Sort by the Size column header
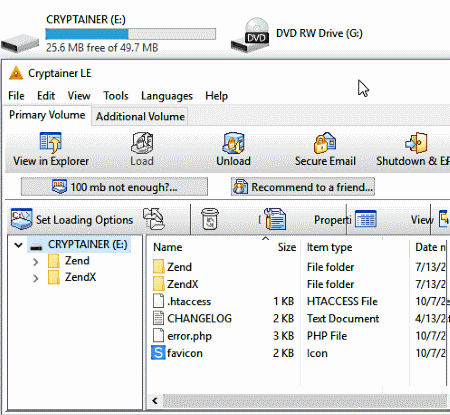450x415 pixels. pos(287,247)
